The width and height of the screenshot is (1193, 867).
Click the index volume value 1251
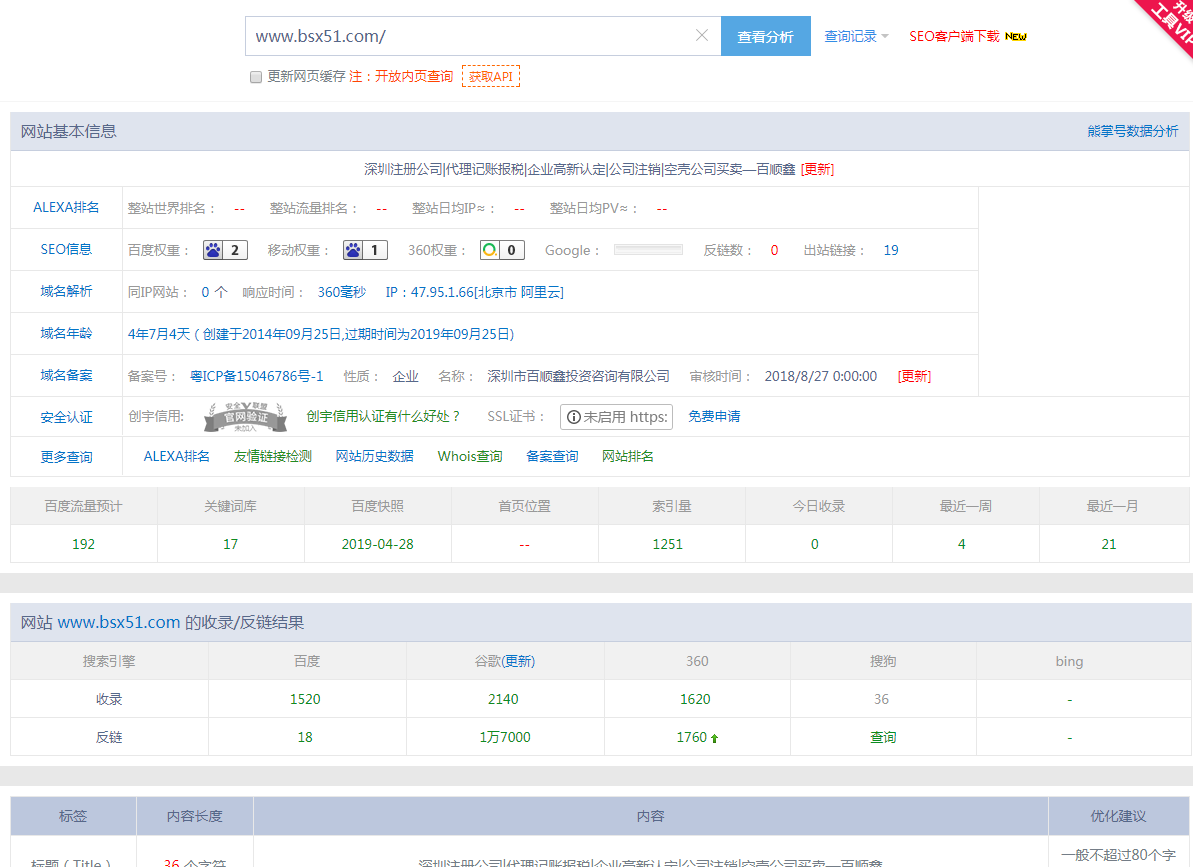667,545
